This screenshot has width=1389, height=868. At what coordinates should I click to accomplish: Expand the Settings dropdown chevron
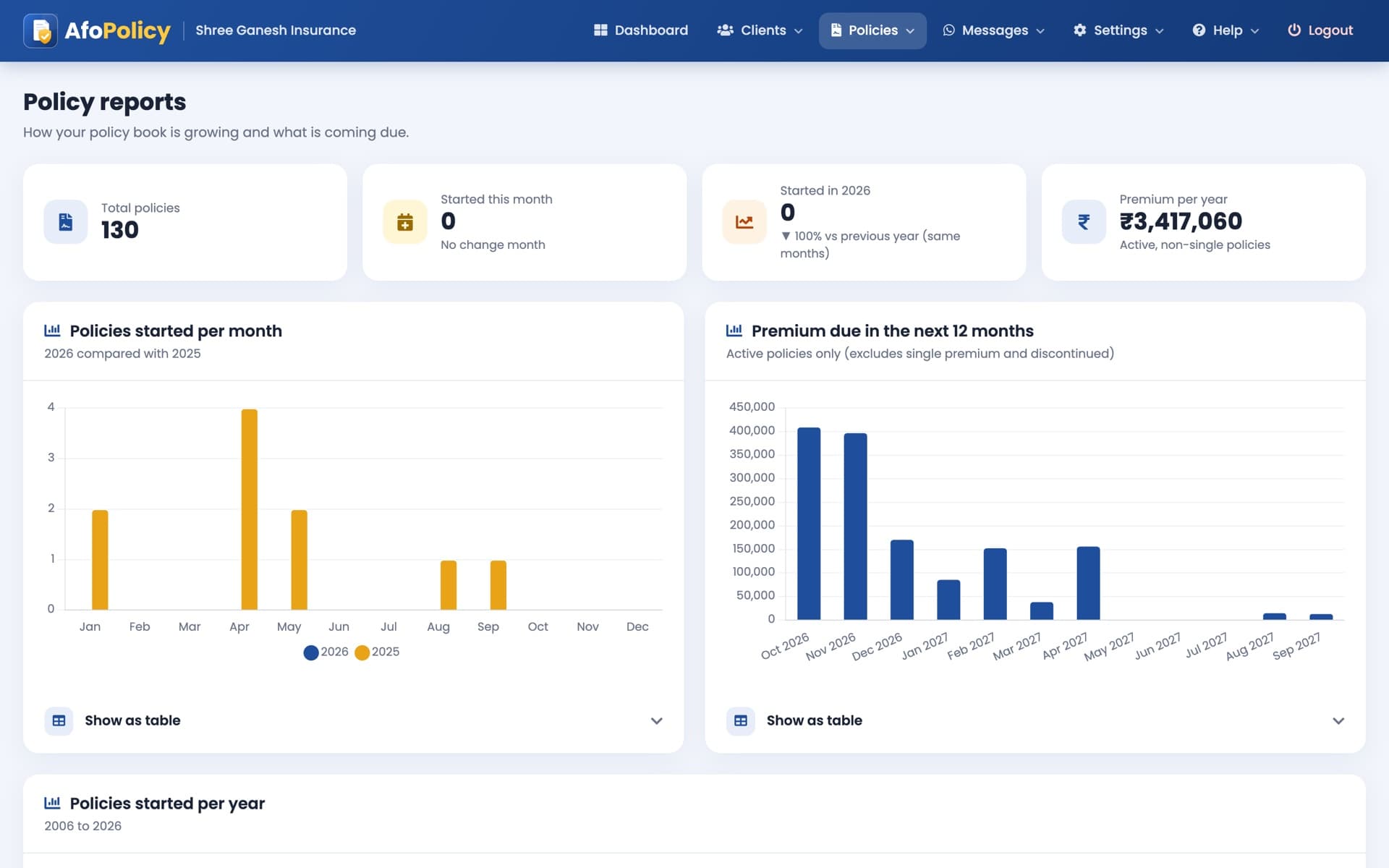pyautogui.click(x=1160, y=31)
